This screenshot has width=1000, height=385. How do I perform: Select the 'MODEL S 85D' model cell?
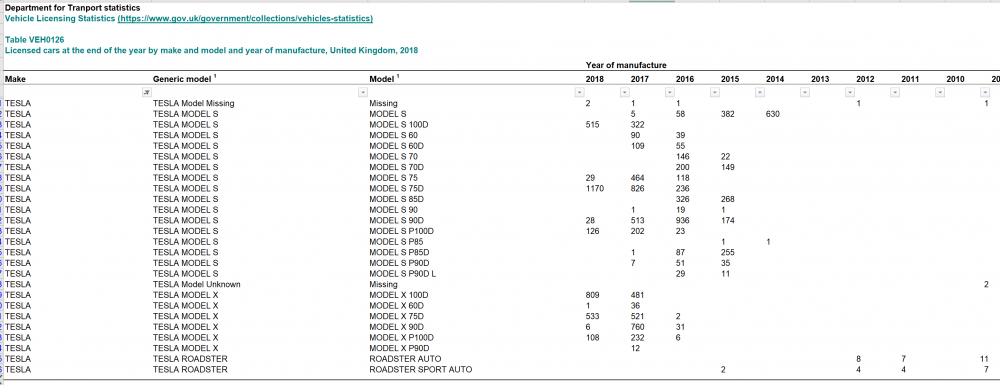tap(396, 199)
